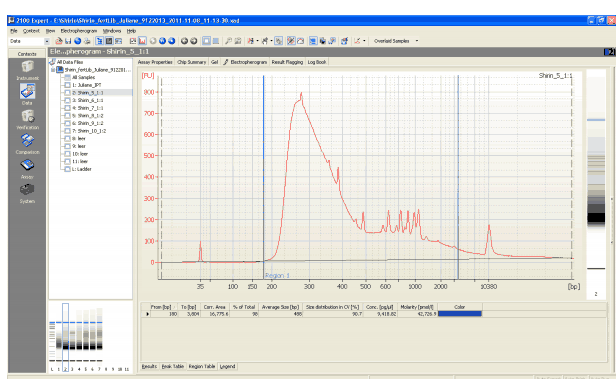Viewport: 616px width, 379px height.
Task: Check the L: Ladder sample checkbox
Action: 67,169
